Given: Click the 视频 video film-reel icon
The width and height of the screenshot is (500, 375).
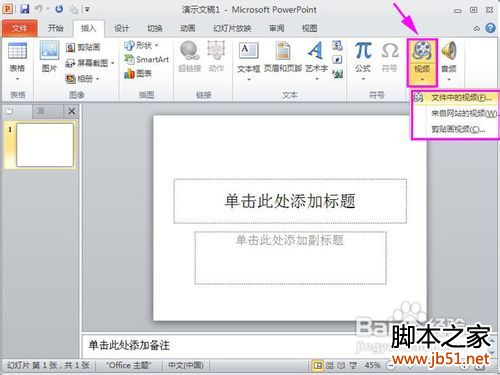Looking at the screenshot, I should coord(422,51).
